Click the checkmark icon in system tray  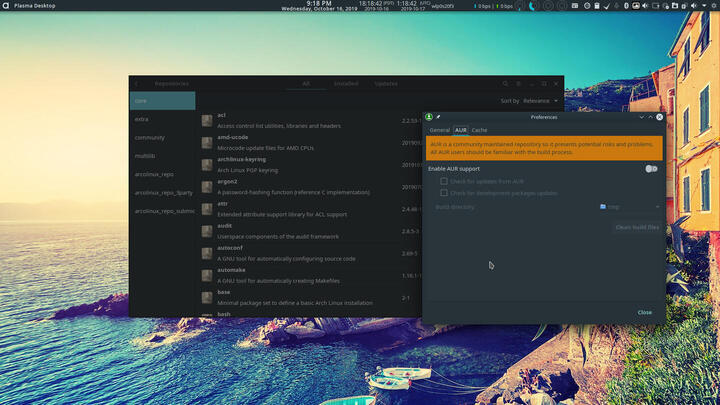[607, 6]
